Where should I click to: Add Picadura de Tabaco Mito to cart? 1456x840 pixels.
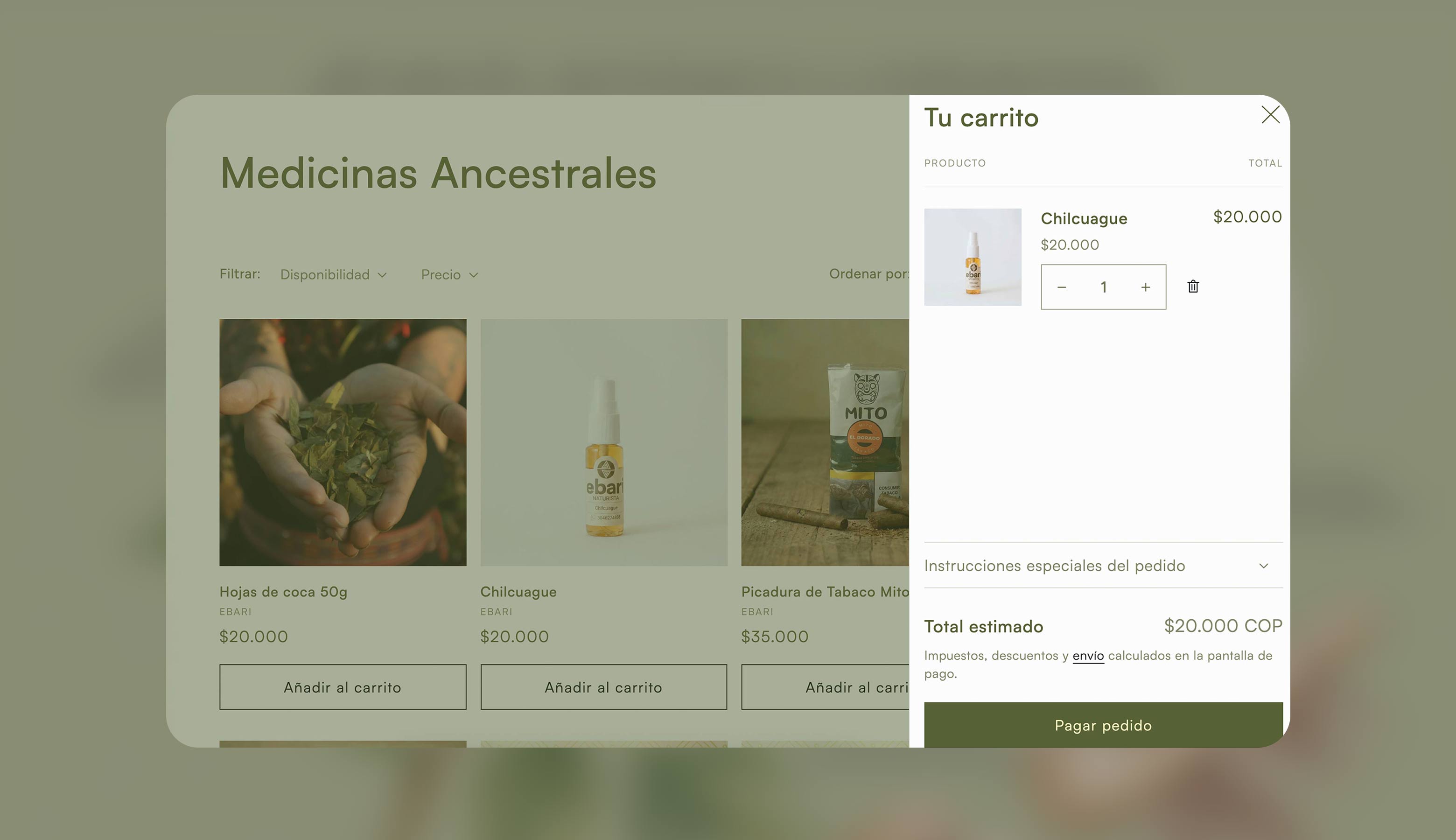[825, 687]
